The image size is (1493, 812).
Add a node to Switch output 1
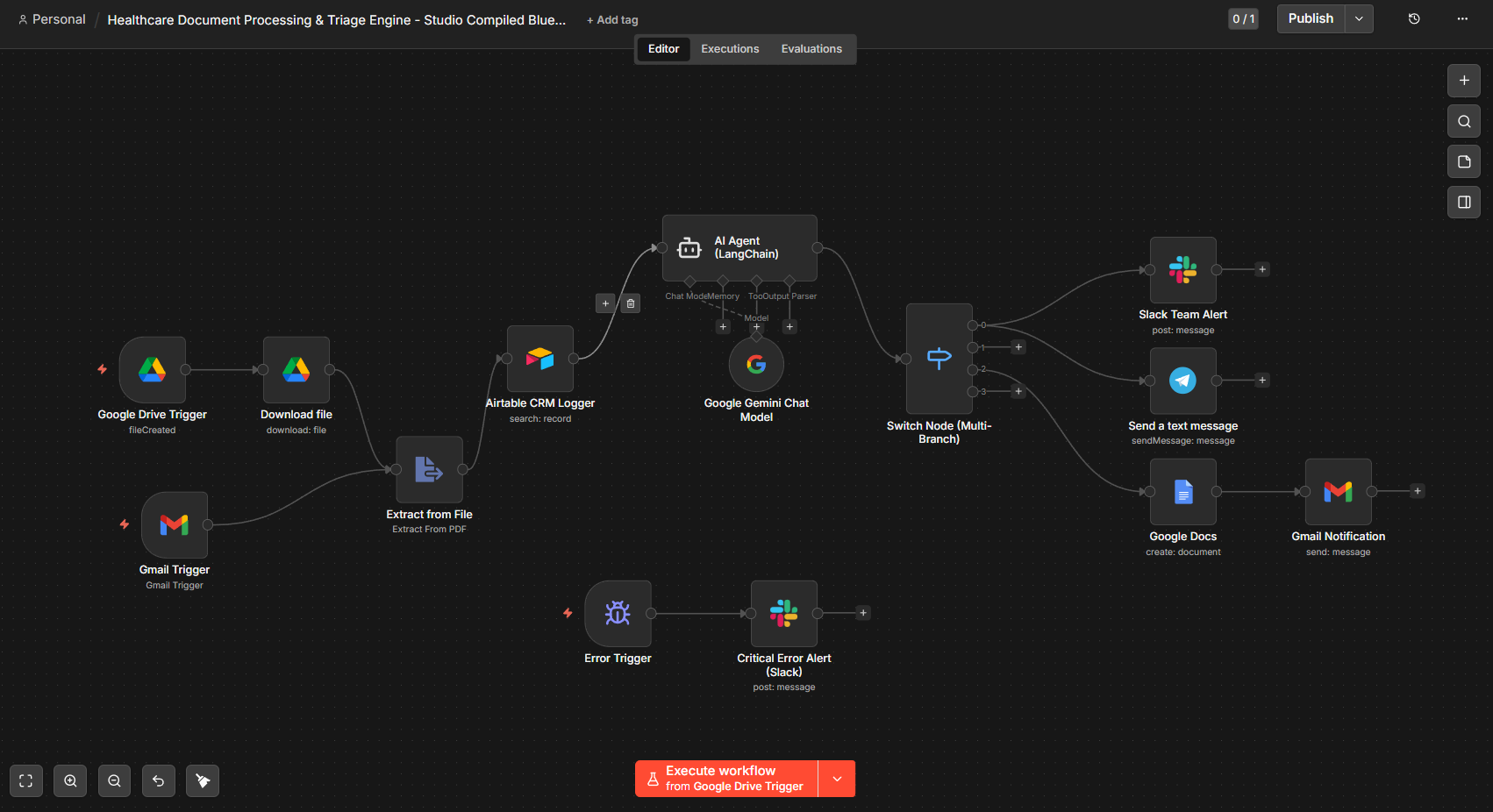pos(1018,347)
